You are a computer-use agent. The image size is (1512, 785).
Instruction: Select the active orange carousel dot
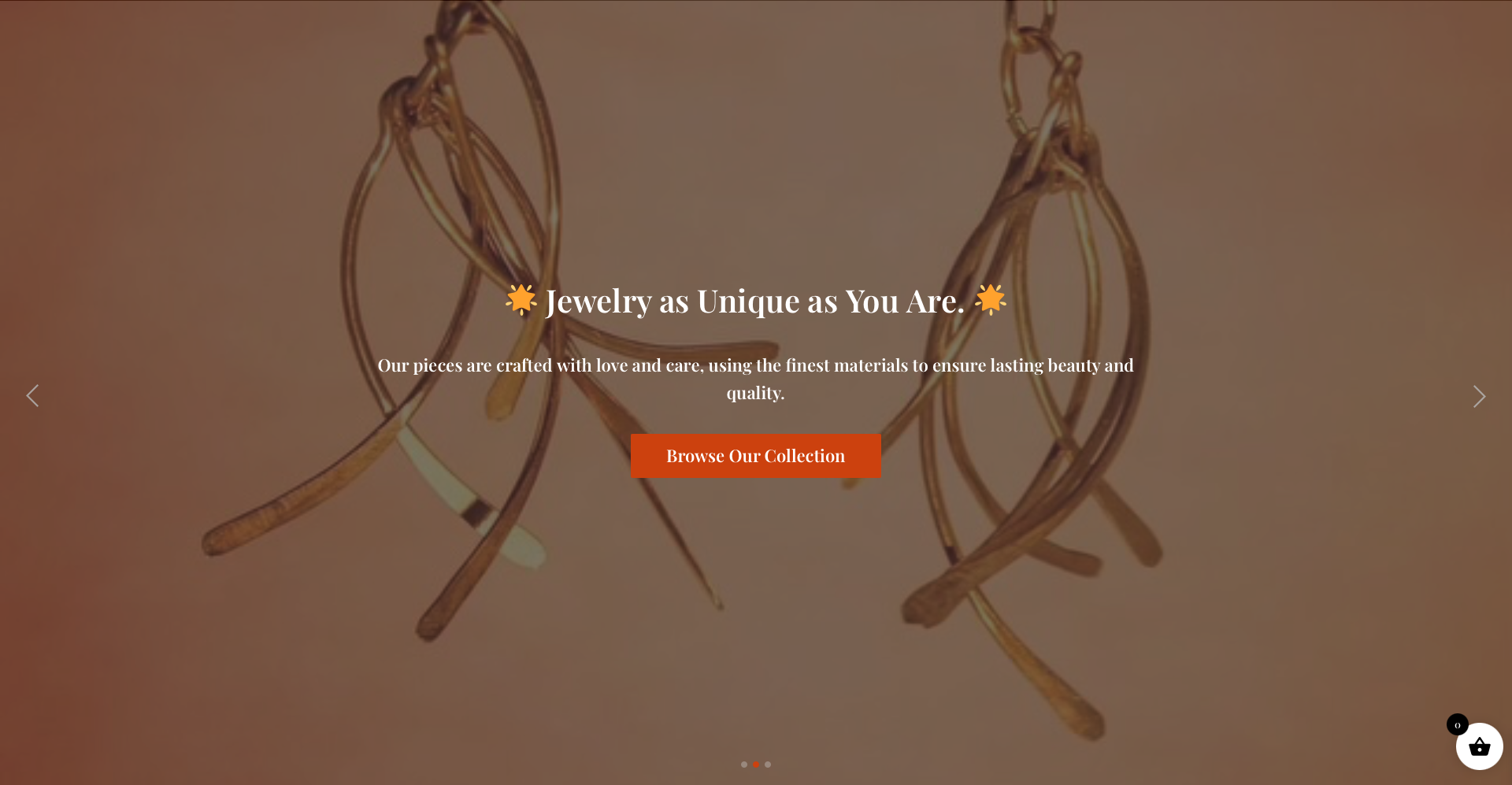(x=756, y=765)
